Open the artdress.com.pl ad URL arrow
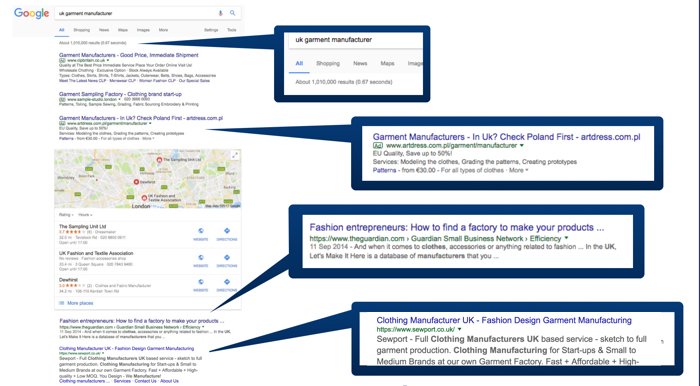The image size is (700, 386). coord(150,123)
